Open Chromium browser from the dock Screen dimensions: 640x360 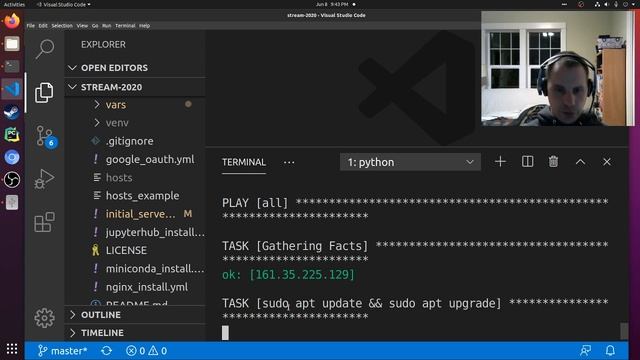click(x=12, y=157)
